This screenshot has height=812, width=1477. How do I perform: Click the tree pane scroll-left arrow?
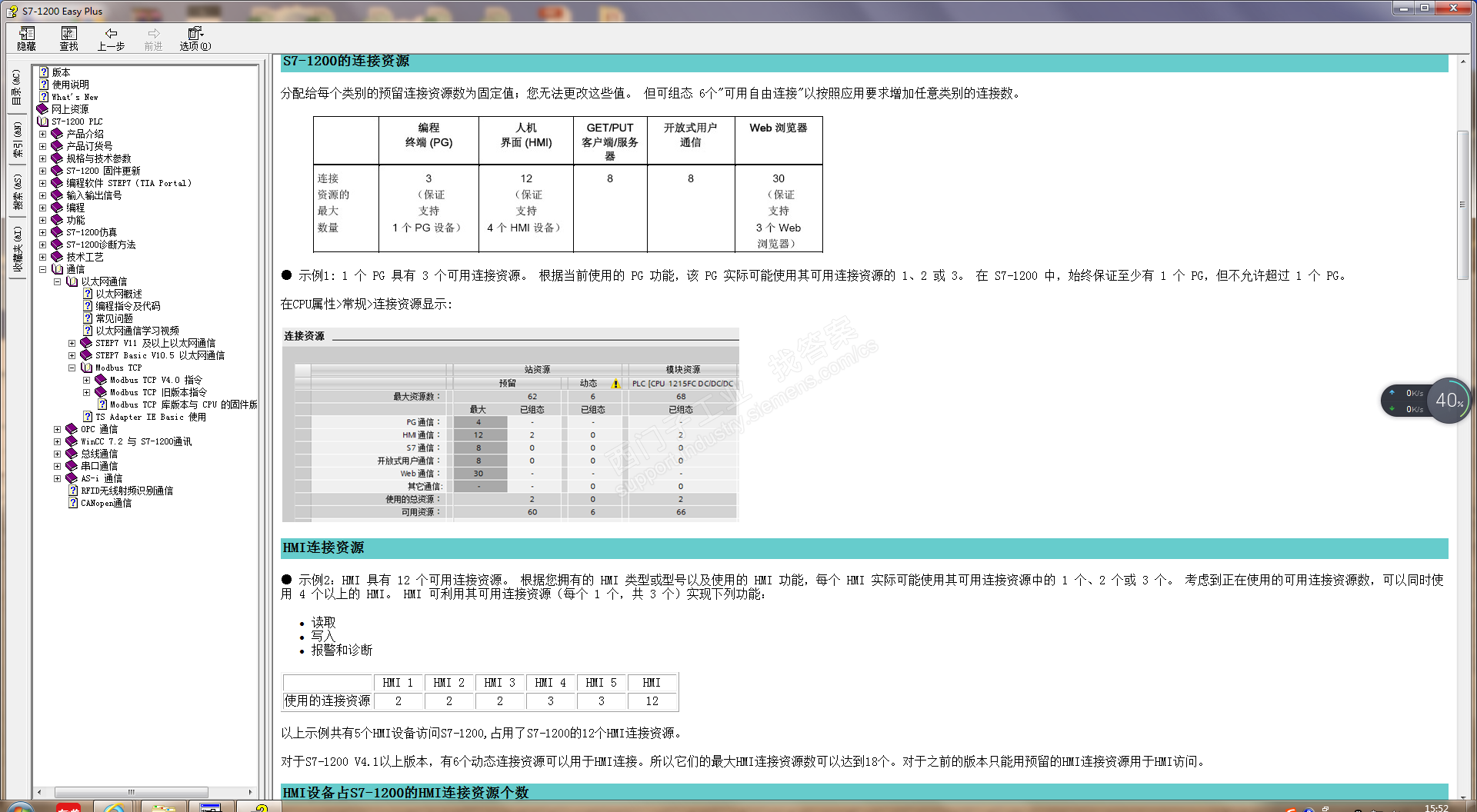[39, 792]
